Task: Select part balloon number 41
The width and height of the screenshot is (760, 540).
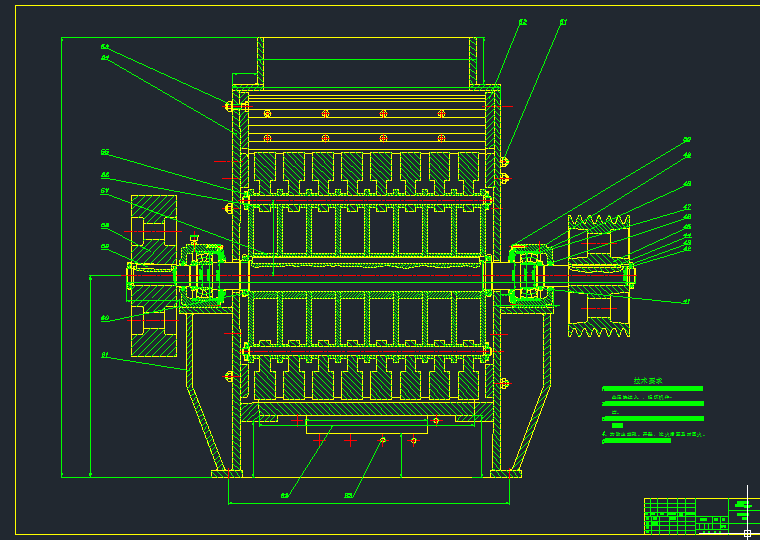Action: (686, 302)
